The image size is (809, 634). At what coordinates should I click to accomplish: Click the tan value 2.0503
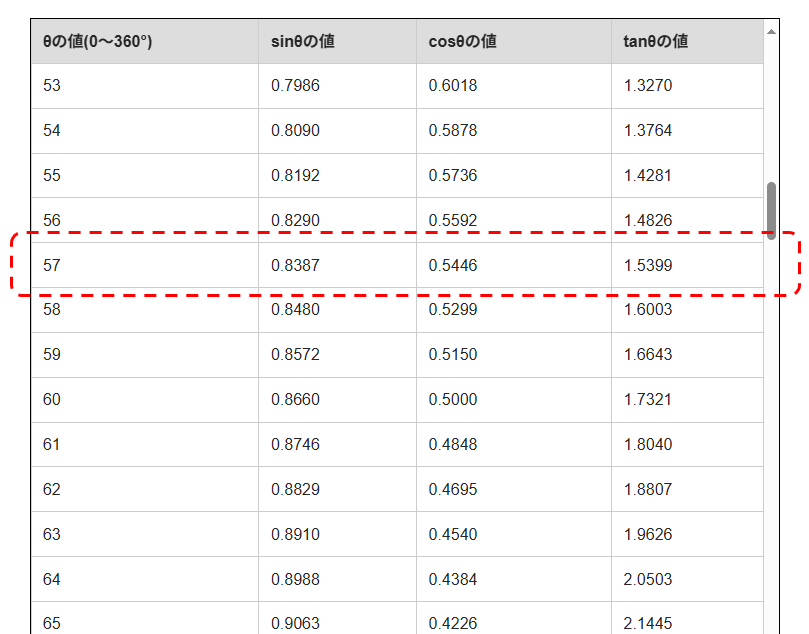(x=648, y=580)
